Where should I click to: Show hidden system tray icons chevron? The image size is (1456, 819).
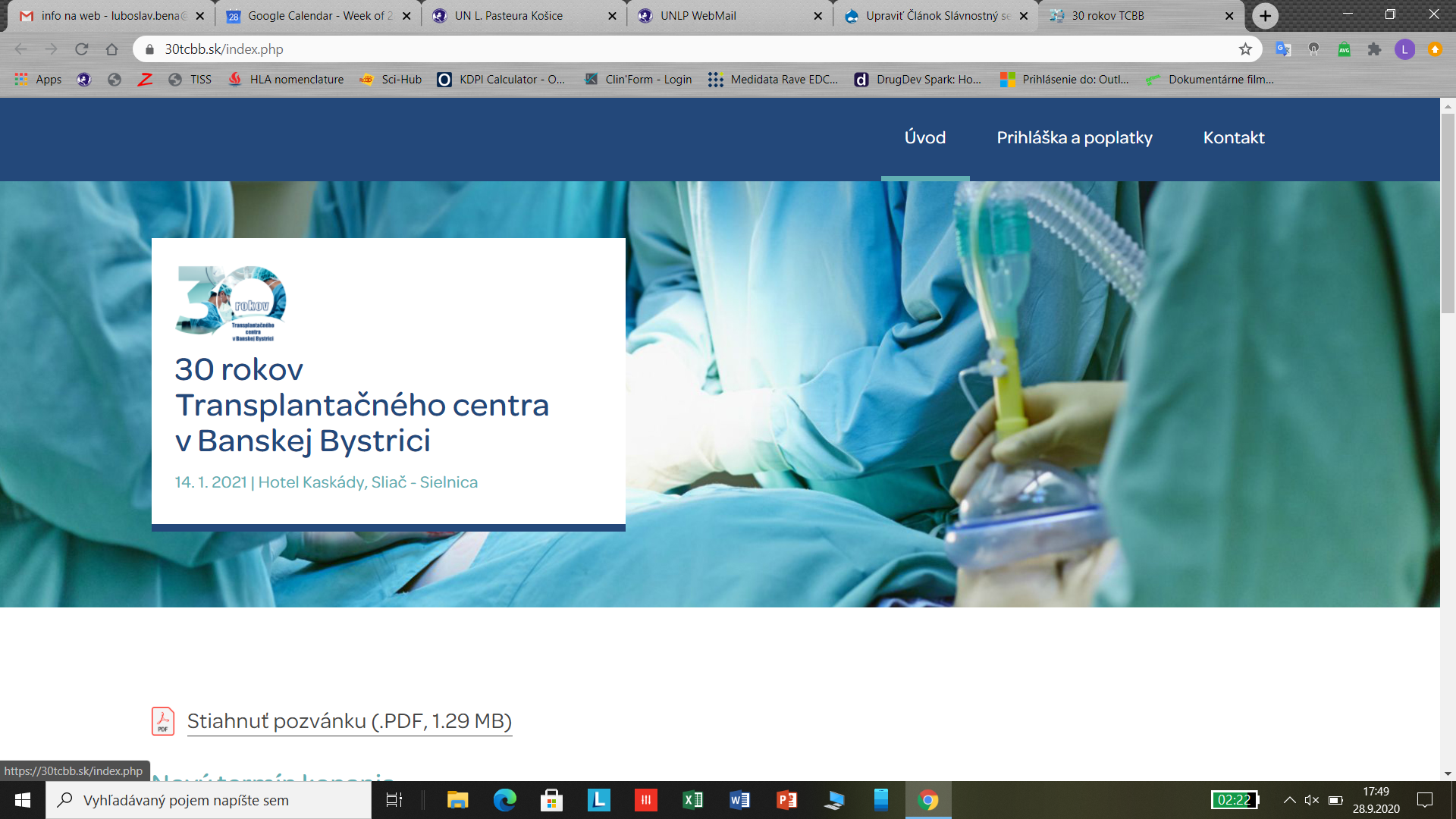point(1289,800)
